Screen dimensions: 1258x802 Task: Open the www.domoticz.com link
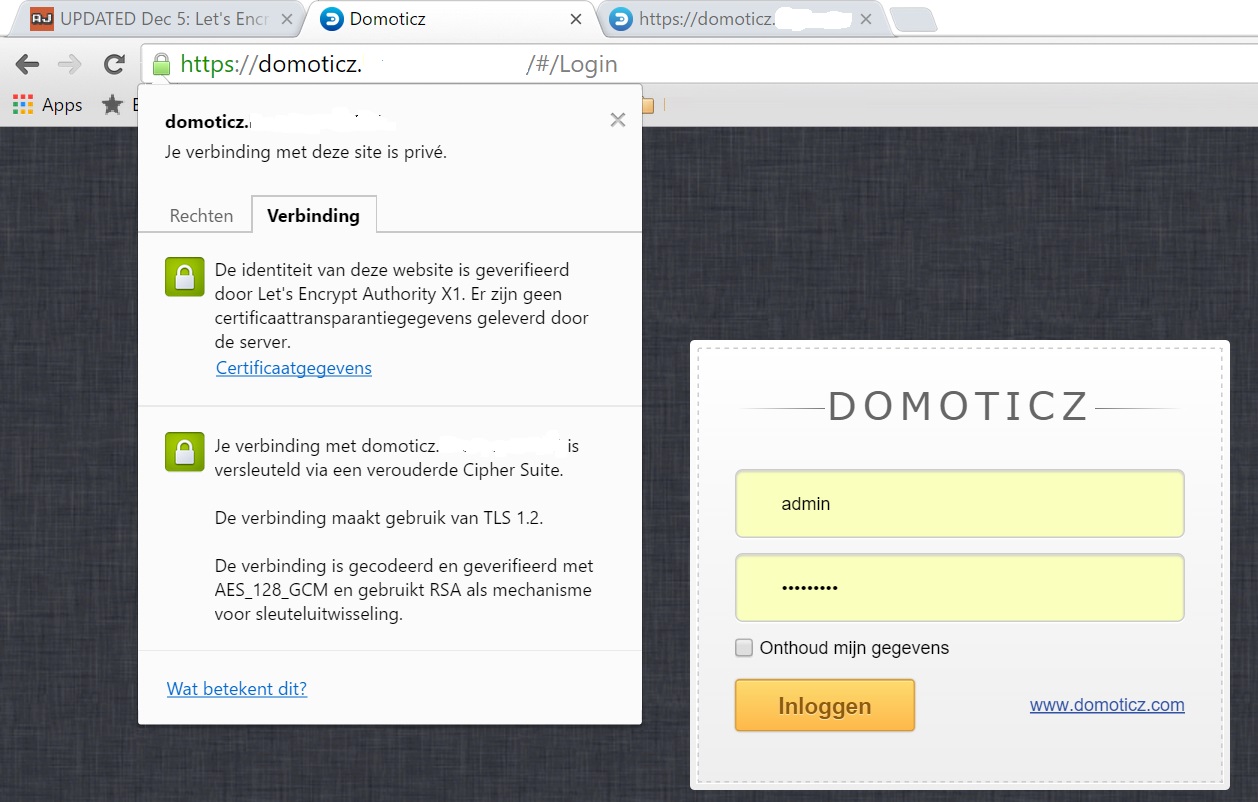tap(1107, 705)
